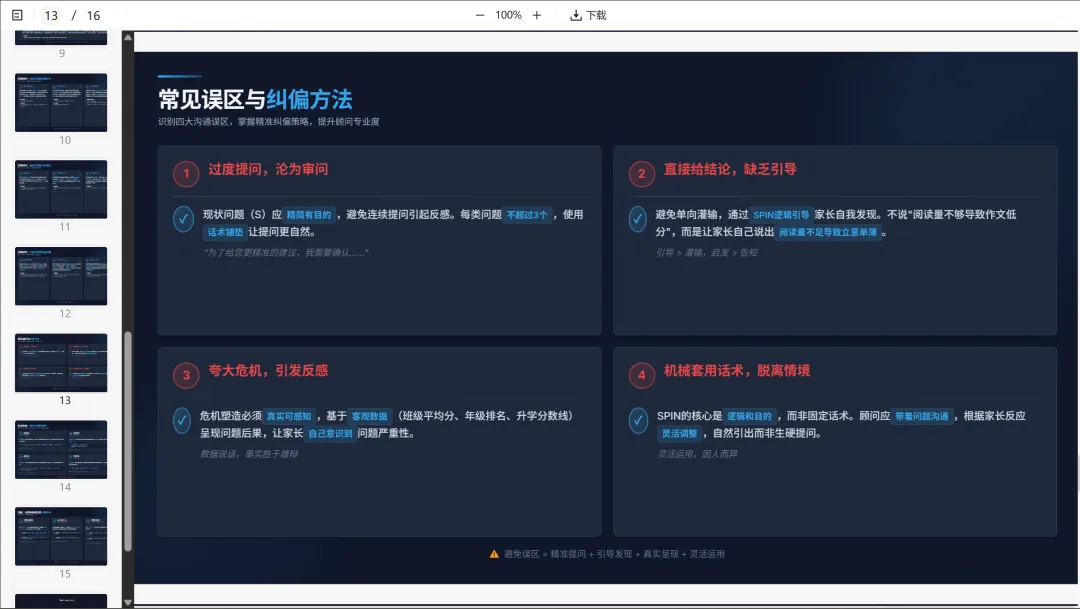Screen dimensions: 1080x609
Task: Click italic note 数据说话，事实胜于雄辩
Action: [249, 454]
